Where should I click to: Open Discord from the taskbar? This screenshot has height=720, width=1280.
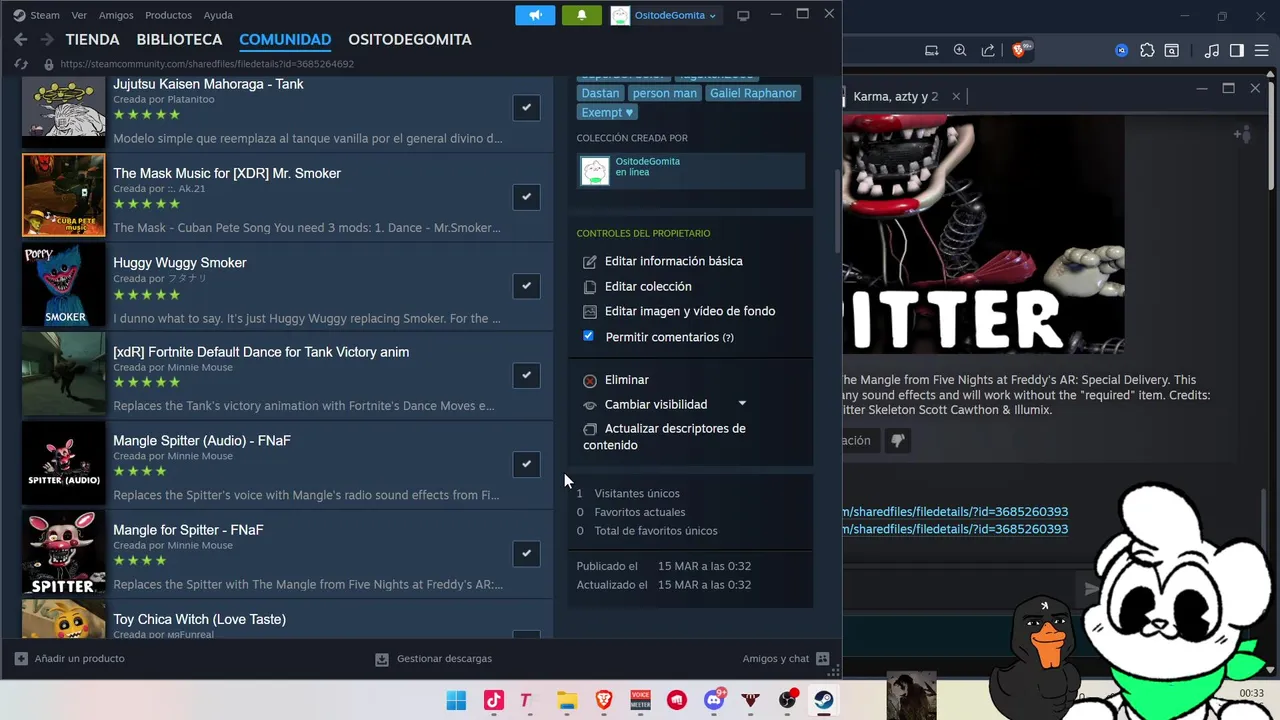[714, 700]
